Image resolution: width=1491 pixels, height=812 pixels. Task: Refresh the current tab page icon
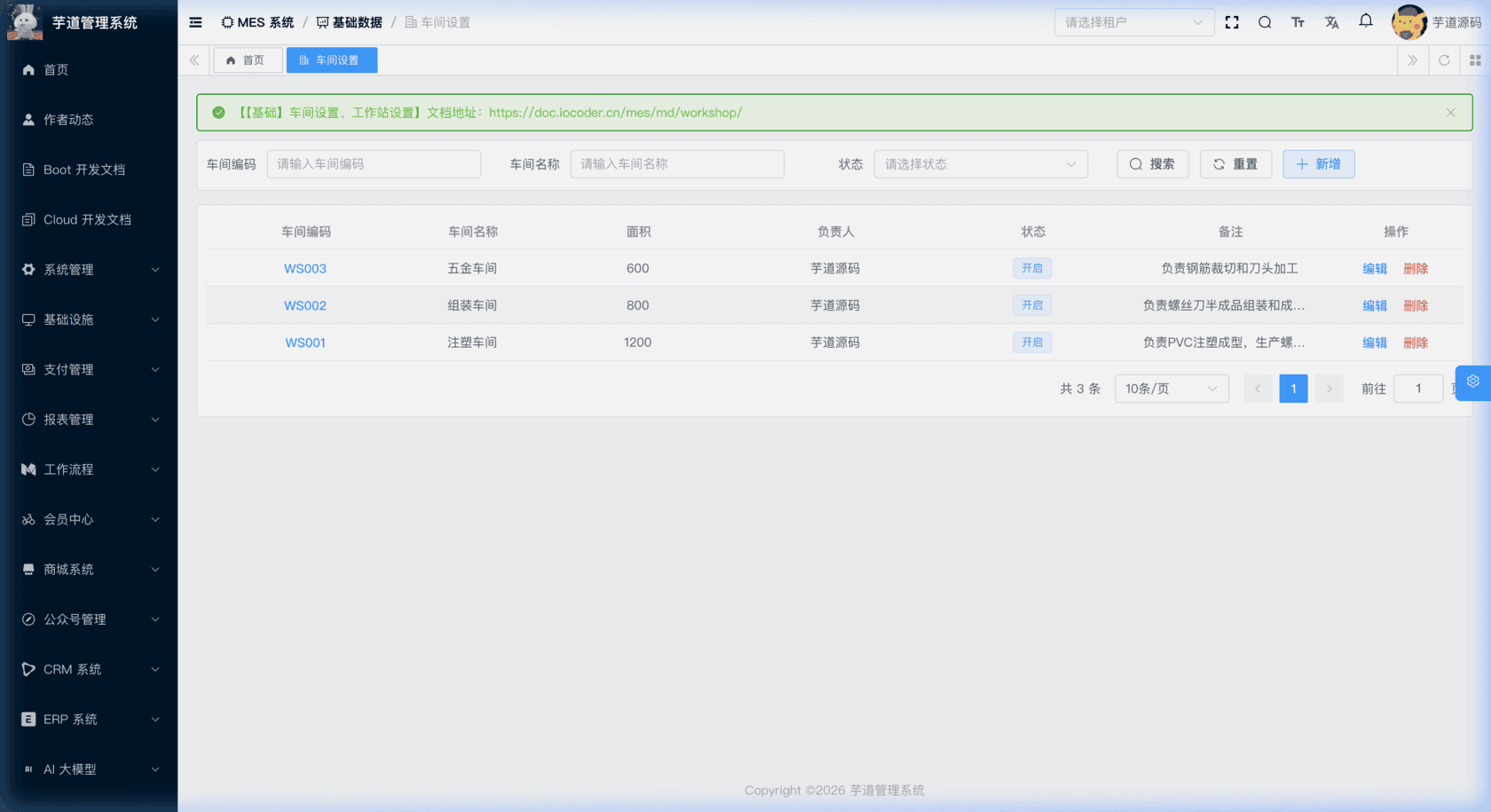tap(1444, 60)
